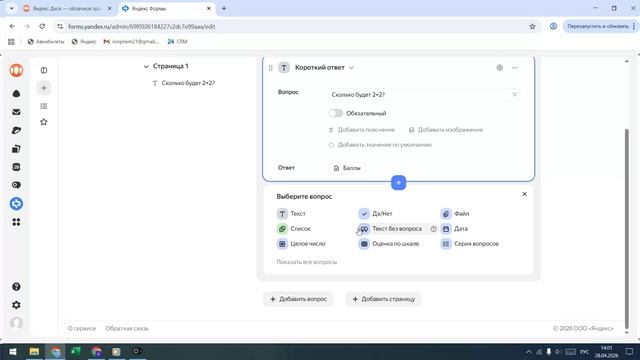Screen dimensions: 640x360
Task: Open the Windows notification center
Action: 629,351
